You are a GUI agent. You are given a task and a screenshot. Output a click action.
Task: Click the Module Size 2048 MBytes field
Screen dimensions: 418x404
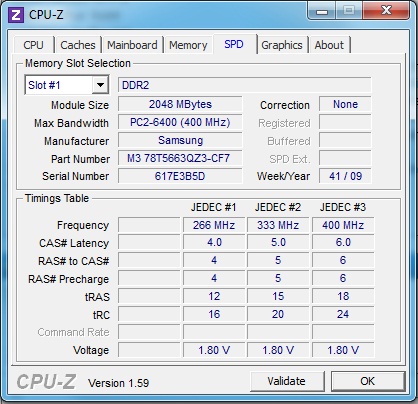pos(180,104)
